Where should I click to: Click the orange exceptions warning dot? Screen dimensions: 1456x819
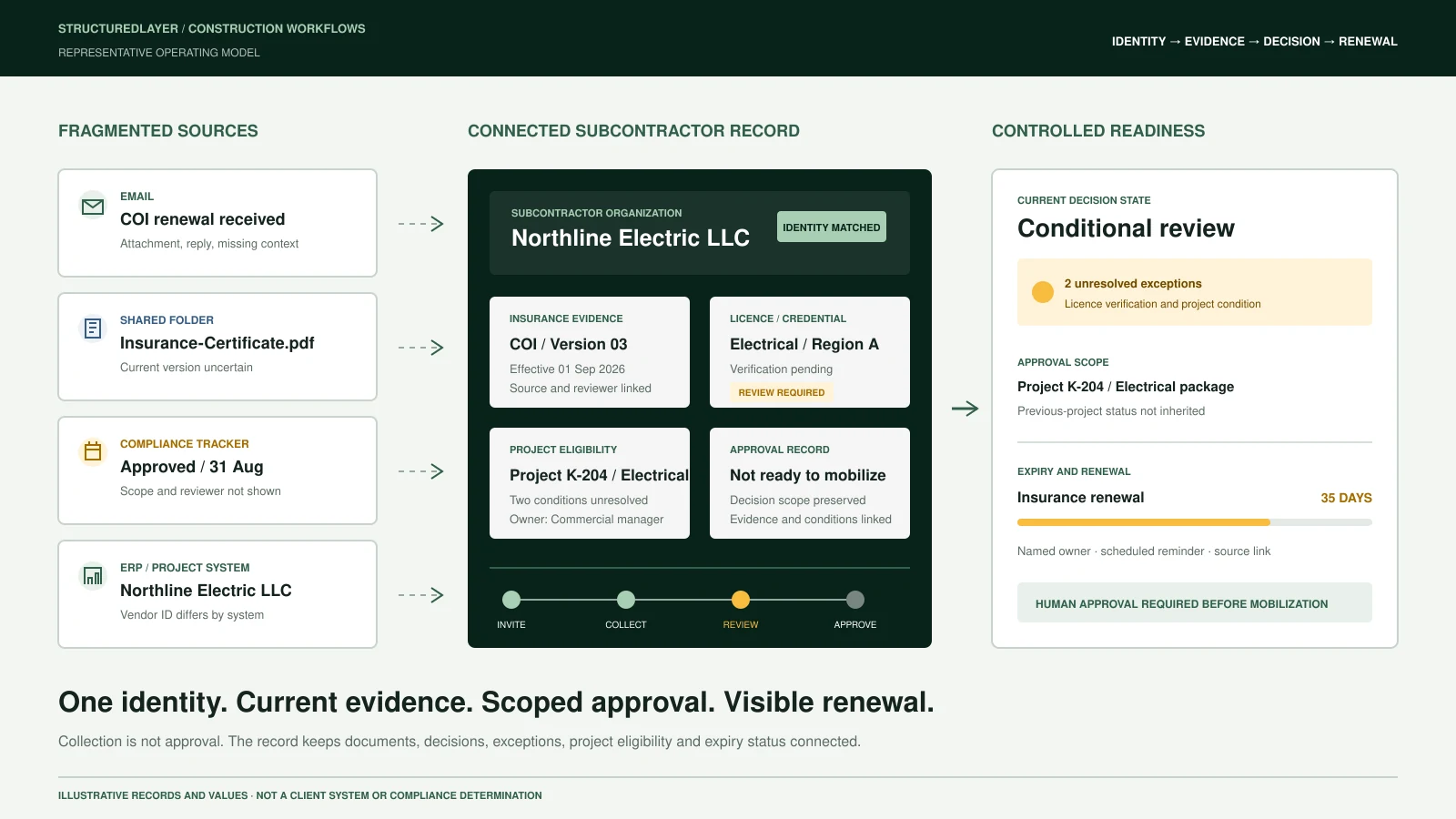(x=1043, y=292)
